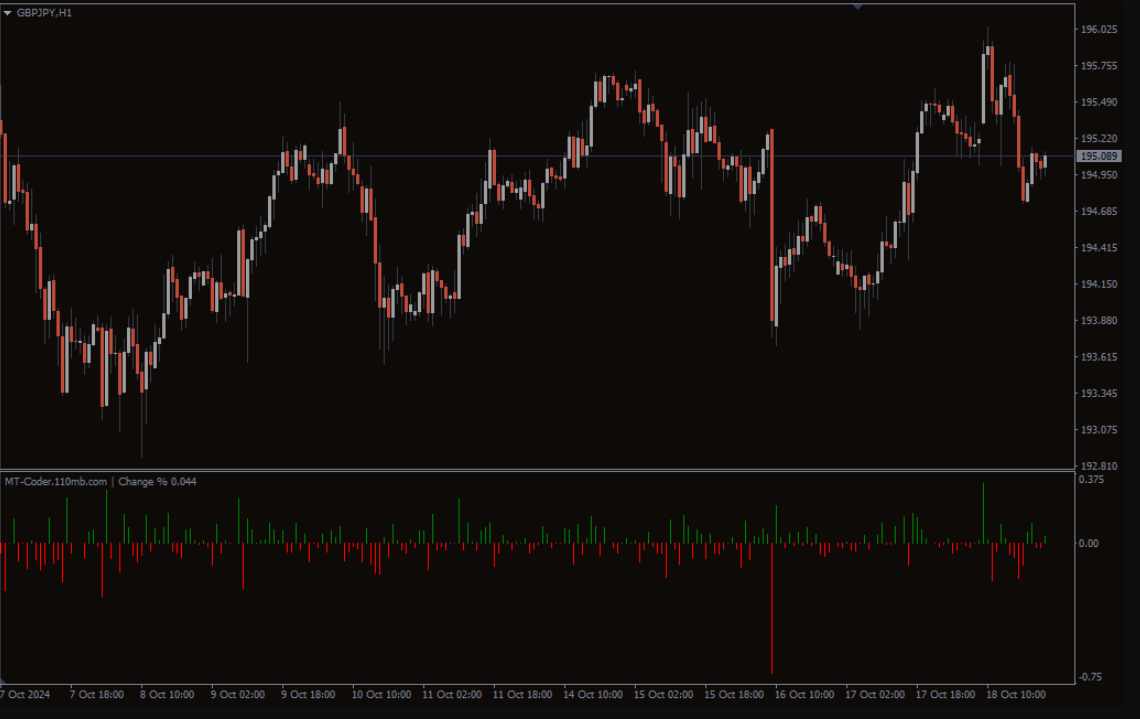
Task: Click the 0.375 indicator scale value
Action: (x=1092, y=479)
